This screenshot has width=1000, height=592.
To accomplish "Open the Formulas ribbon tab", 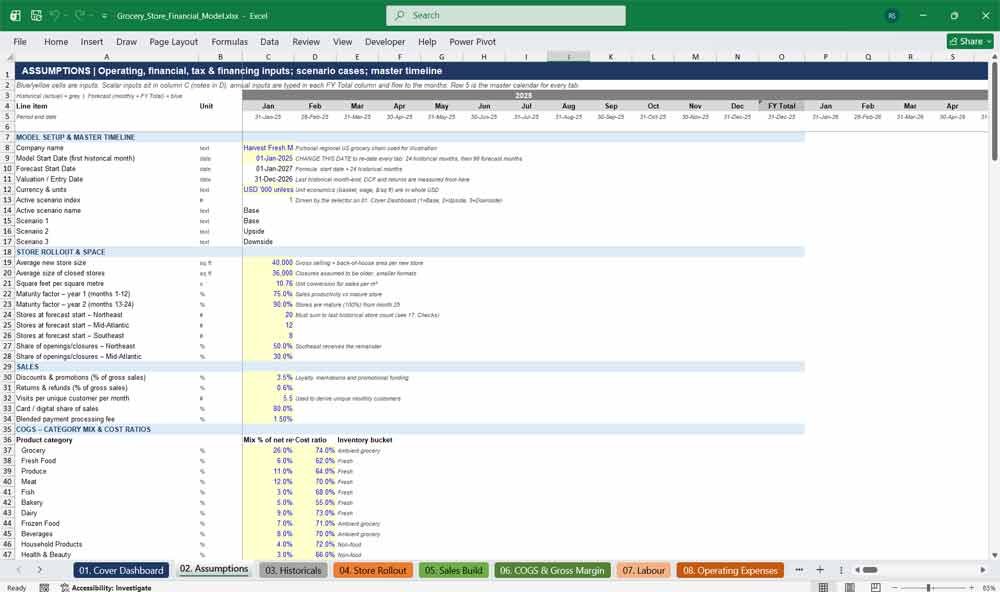I will (x=230, y=41).
